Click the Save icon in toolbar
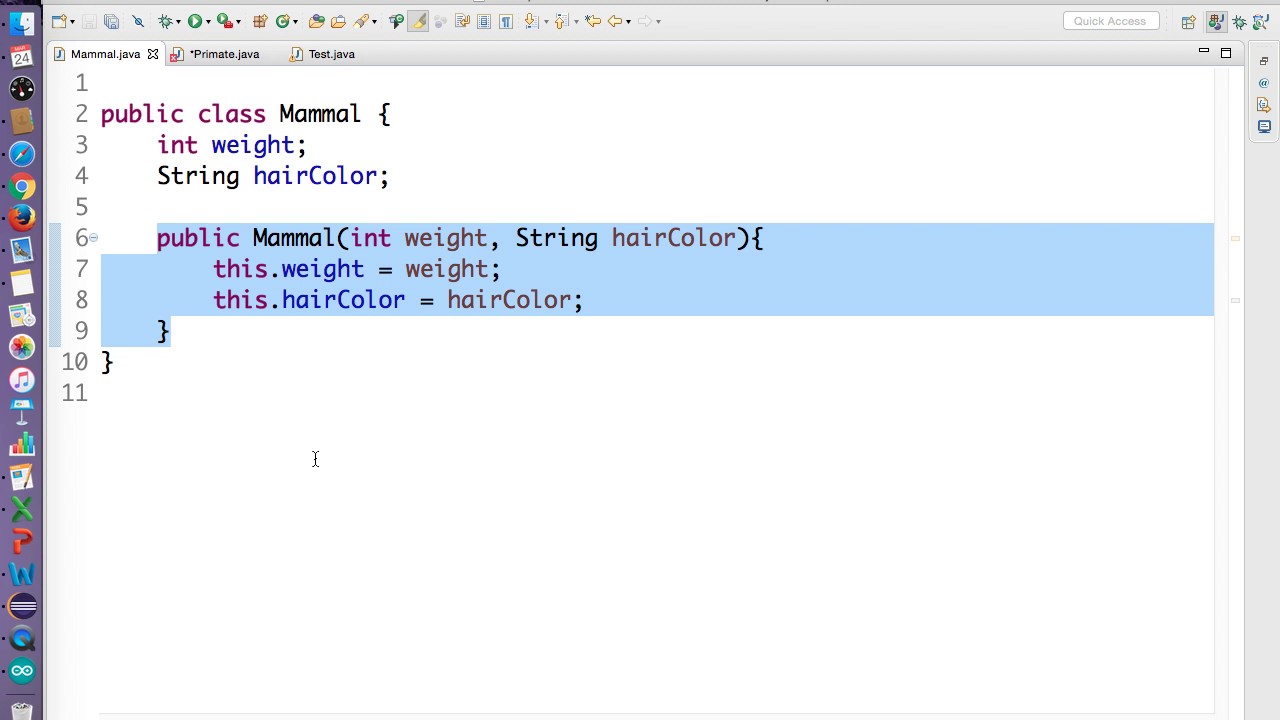 coord(89,21)
